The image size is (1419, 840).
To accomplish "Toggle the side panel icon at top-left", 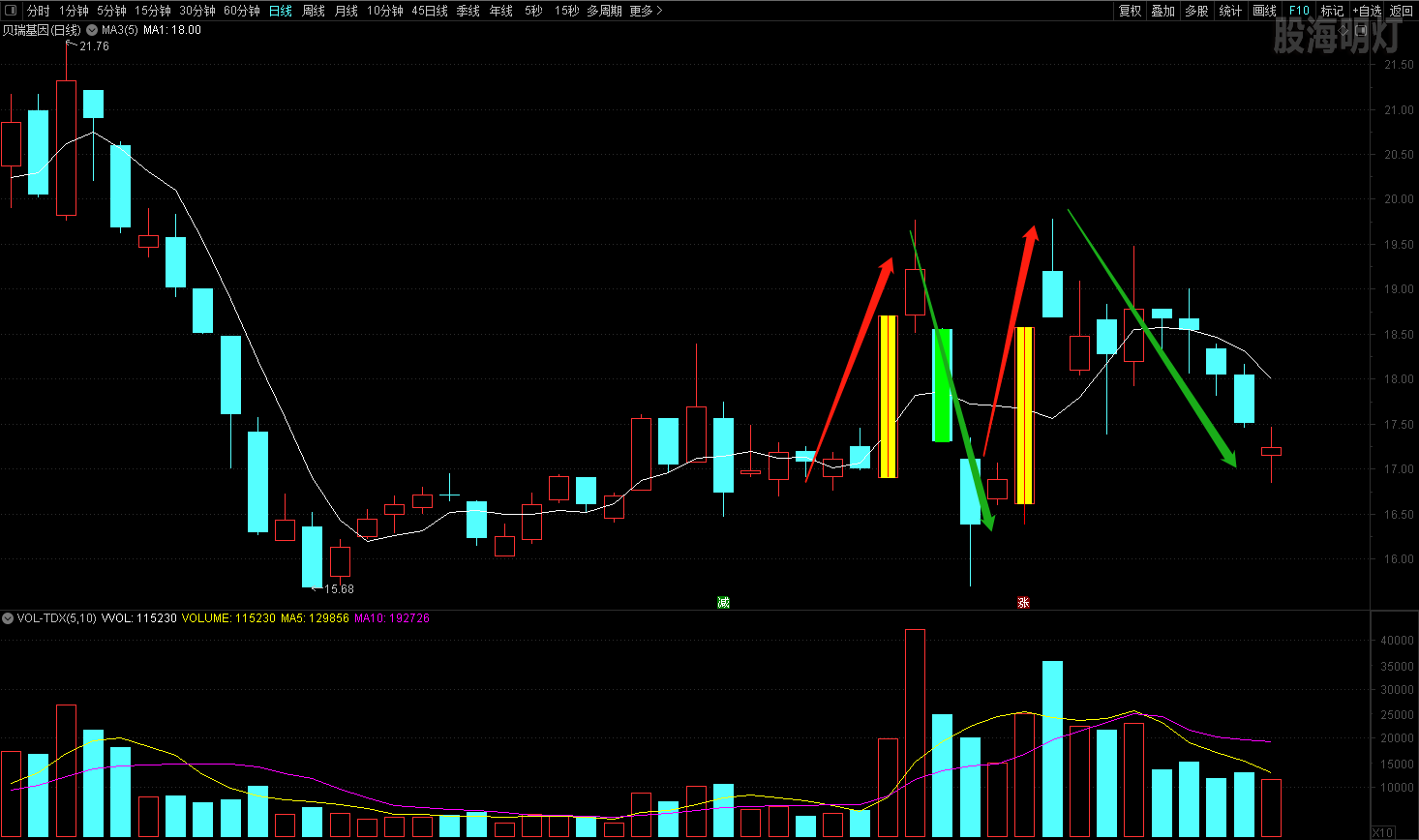I will click(11, 11).
